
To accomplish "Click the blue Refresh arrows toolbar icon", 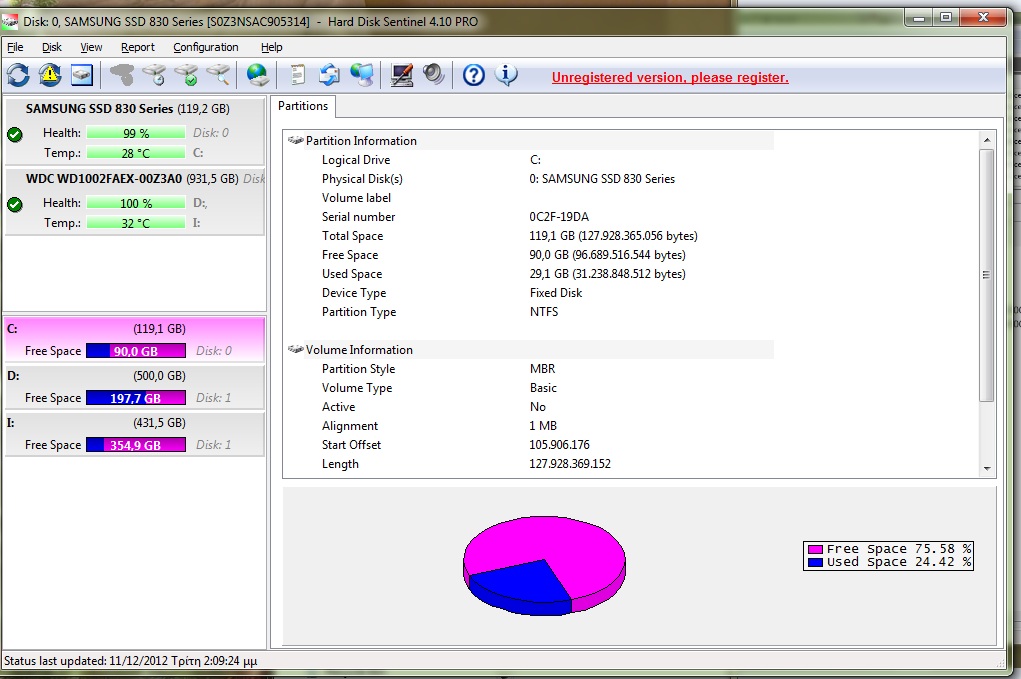I will (18, 76).
